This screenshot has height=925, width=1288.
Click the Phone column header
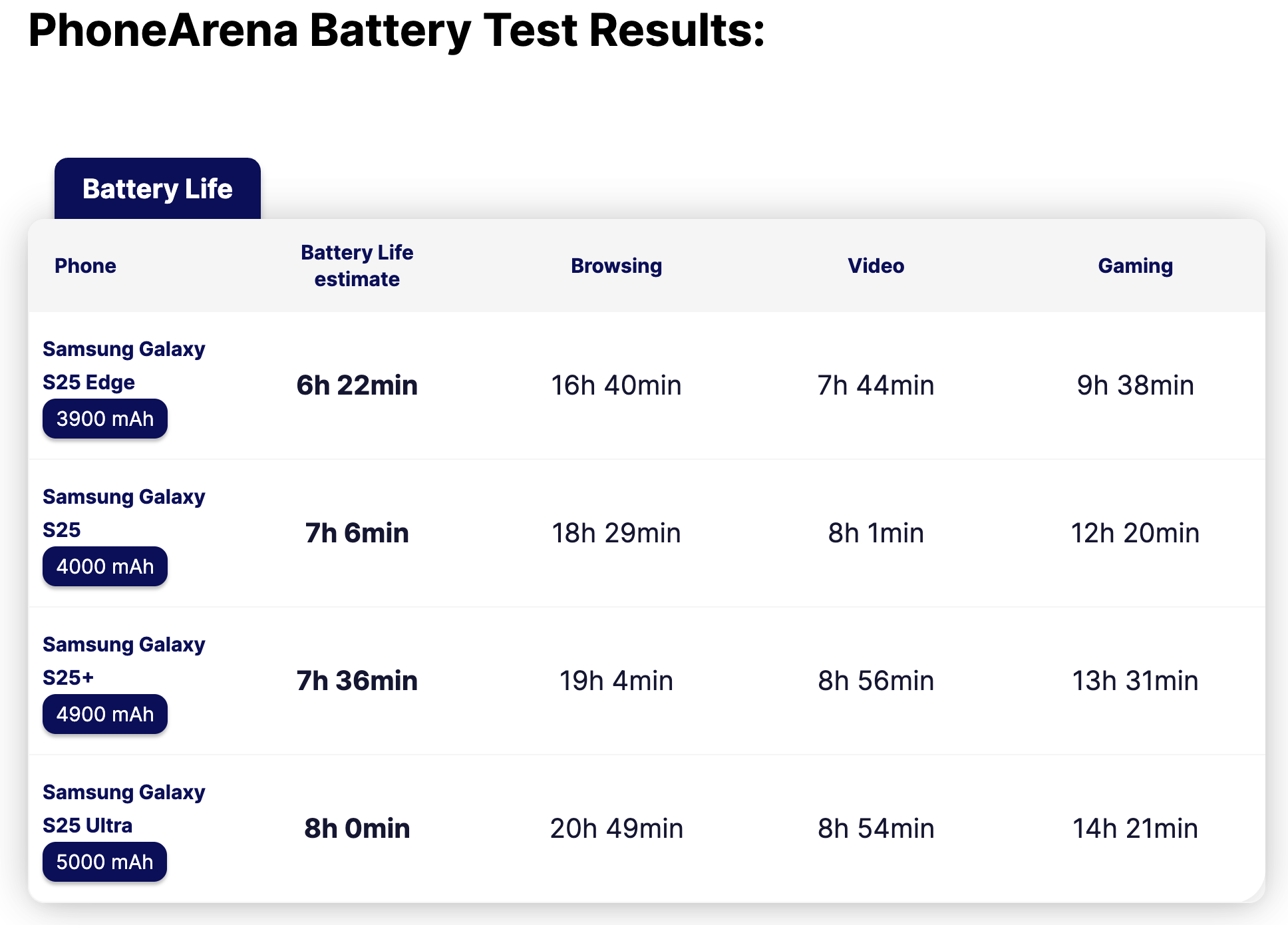tap(85, 266)
